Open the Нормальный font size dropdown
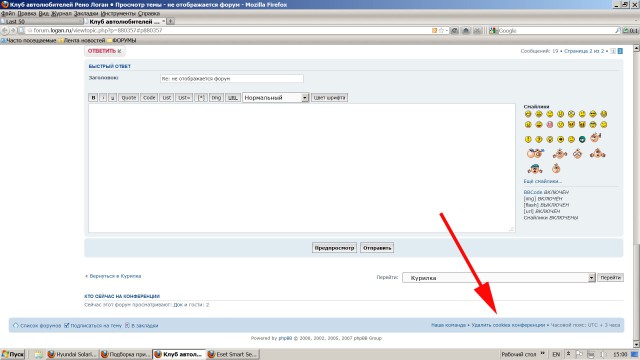Image resolution: width=640 pixels, height=360 pixels. click(x=276, y=98)
